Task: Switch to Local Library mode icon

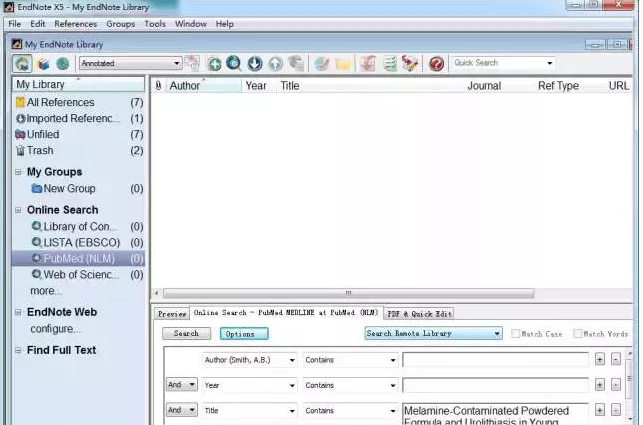Action: 43,64
